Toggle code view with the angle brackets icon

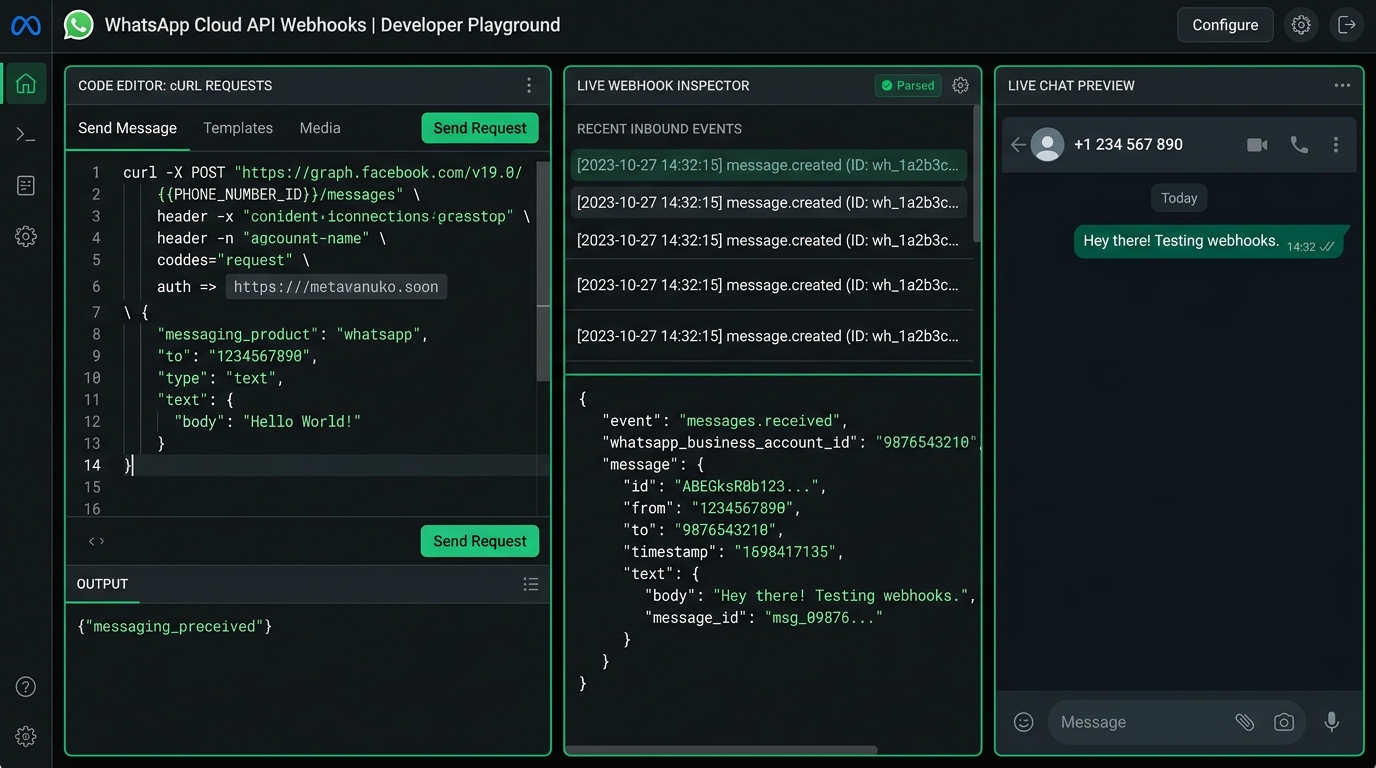click(x=96, y=541)
